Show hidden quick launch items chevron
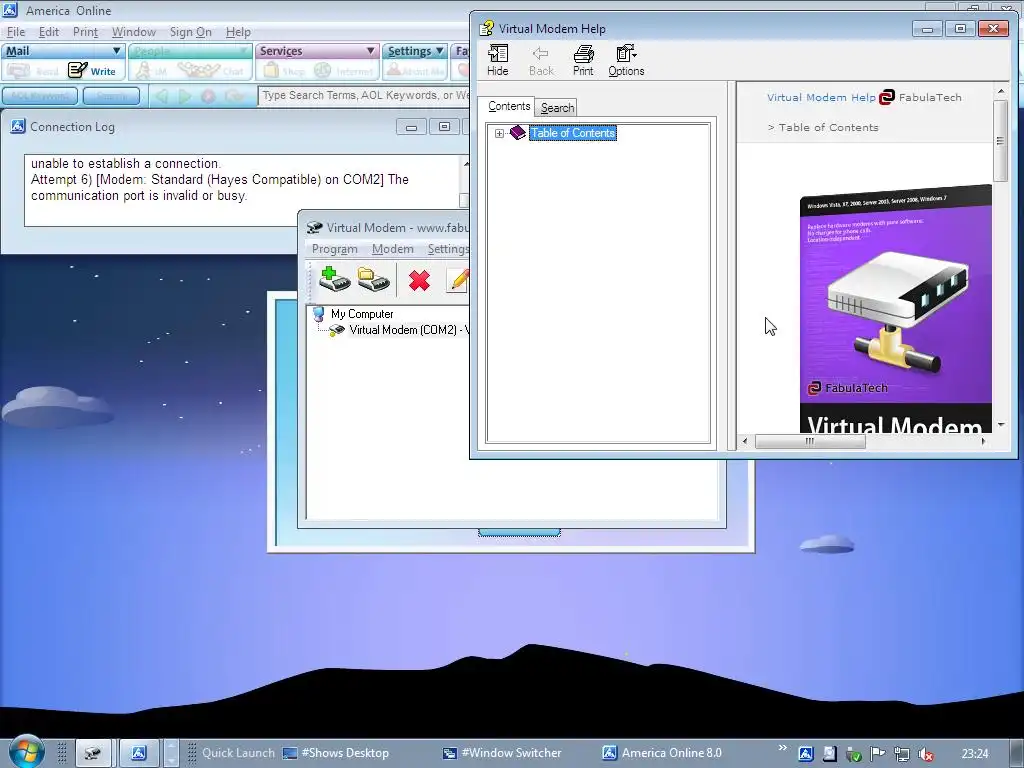The width and height of the screenshot is (1024, 768). pos(782,747)
